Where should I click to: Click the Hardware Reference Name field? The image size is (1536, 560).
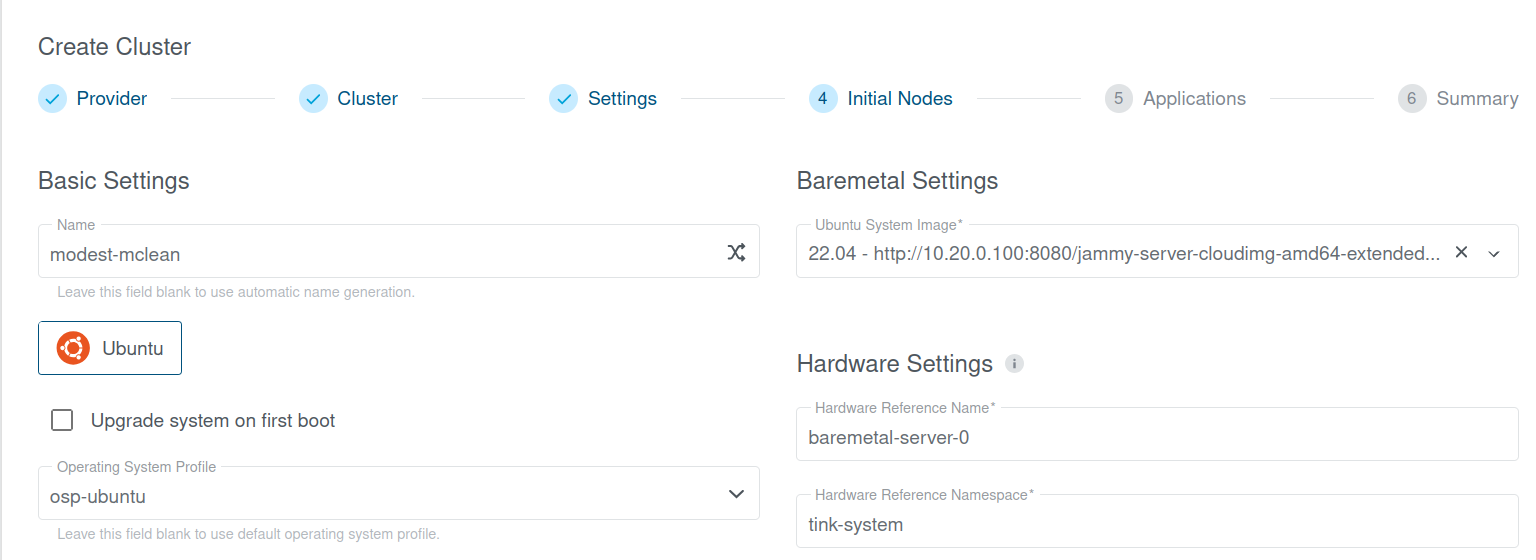pyautogui.click(x=1156, y=437)
